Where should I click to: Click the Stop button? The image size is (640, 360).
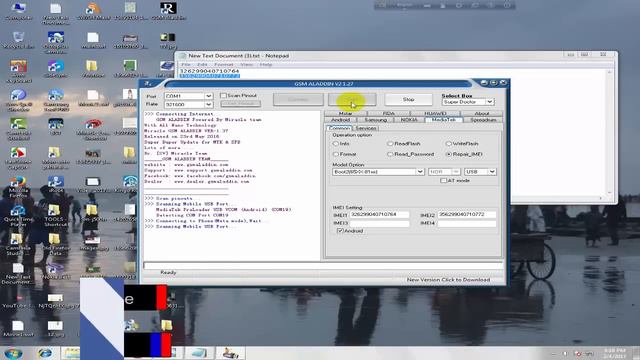408,99
